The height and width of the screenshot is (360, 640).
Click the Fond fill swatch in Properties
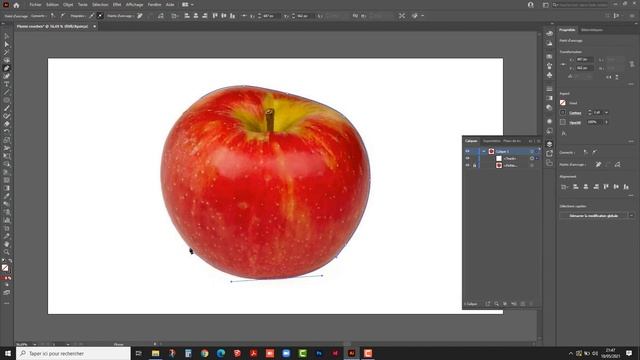563,102
